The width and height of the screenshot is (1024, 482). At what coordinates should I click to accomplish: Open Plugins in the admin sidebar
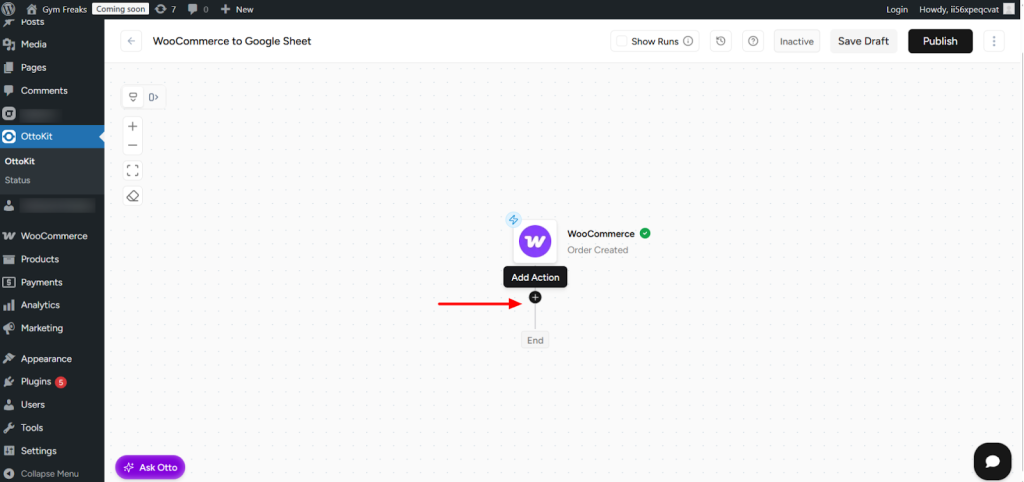pos(38,382)
